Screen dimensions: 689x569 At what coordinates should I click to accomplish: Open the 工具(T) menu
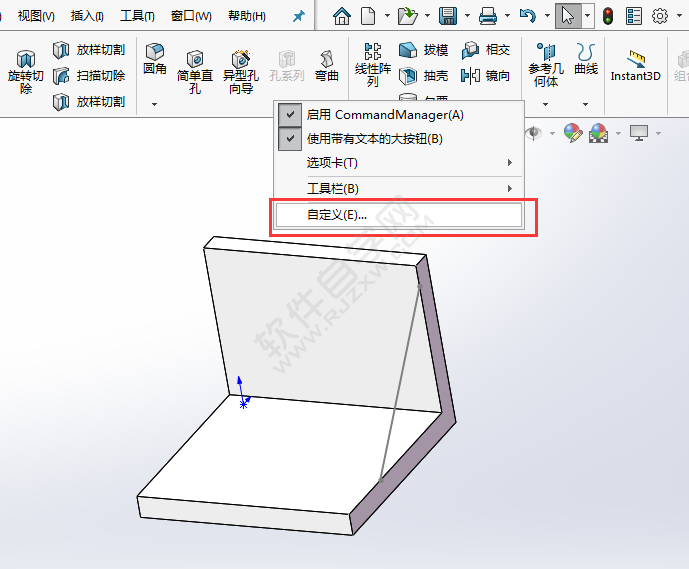(137, 17)
